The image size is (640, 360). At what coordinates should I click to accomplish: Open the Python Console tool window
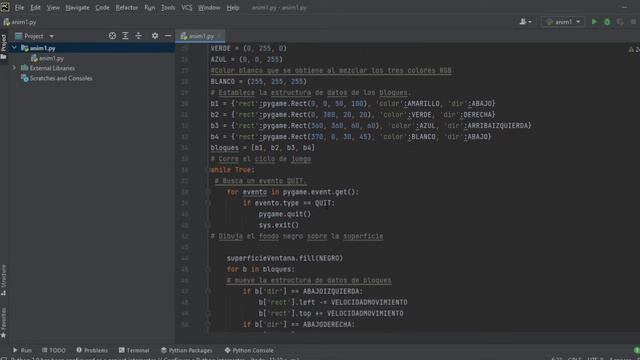coord(249,350)
